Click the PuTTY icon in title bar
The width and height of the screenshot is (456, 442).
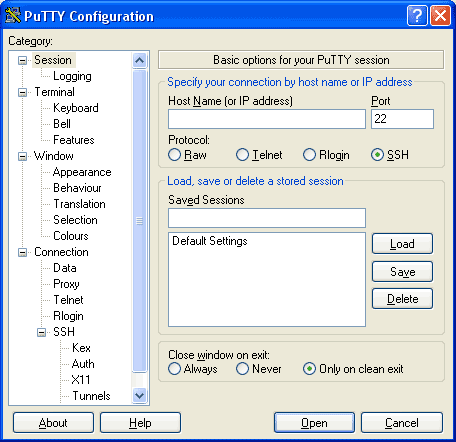click(x=13, y=15)
